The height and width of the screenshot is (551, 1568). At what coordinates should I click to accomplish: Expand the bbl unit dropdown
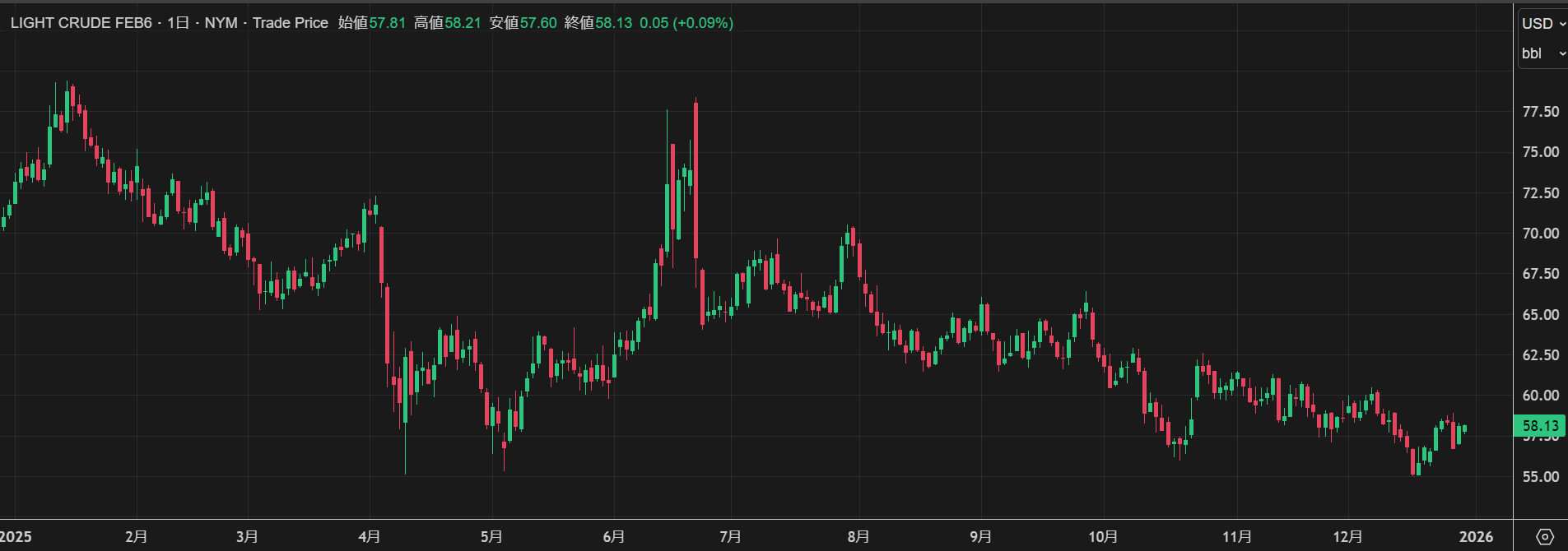pos(1542,53)
